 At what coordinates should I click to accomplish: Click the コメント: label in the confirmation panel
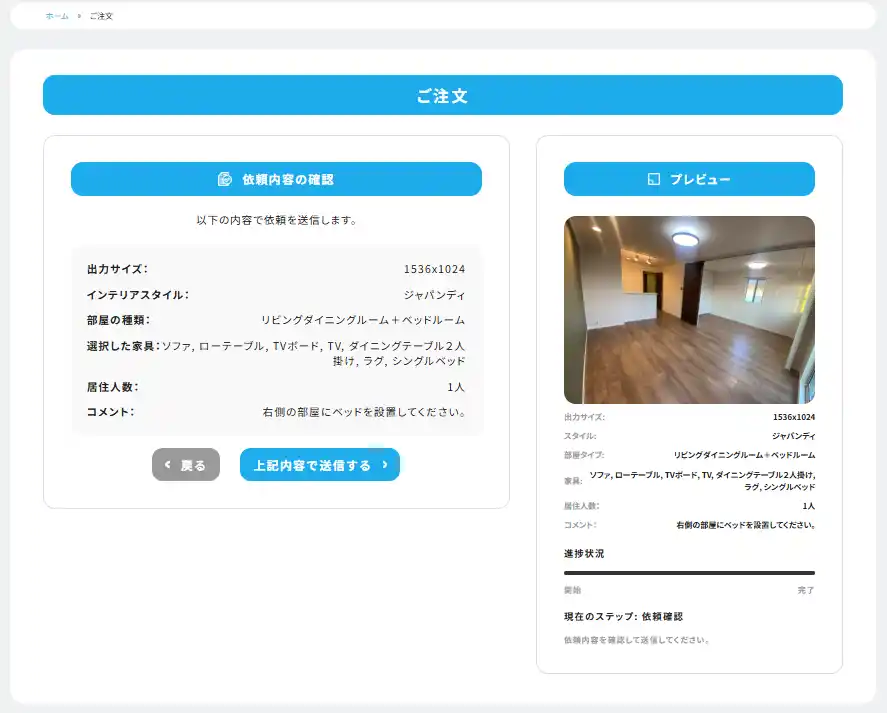point(110,412)
